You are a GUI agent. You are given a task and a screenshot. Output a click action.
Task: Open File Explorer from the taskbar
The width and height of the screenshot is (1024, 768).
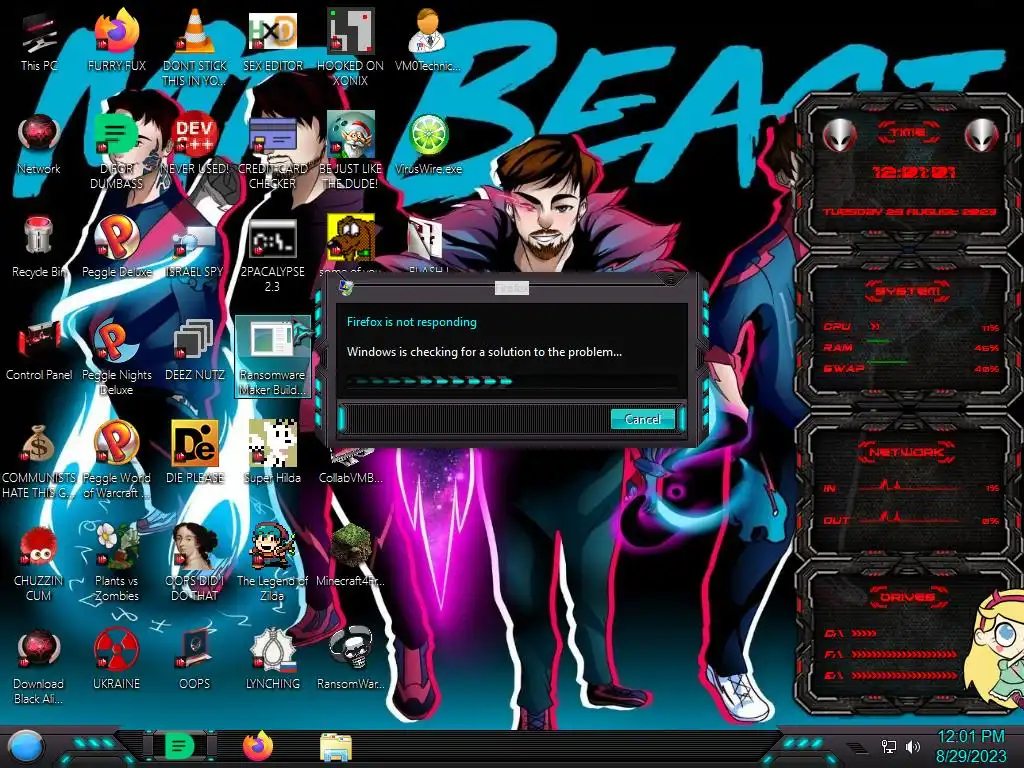pyautogui.click(x=336, y=748)
